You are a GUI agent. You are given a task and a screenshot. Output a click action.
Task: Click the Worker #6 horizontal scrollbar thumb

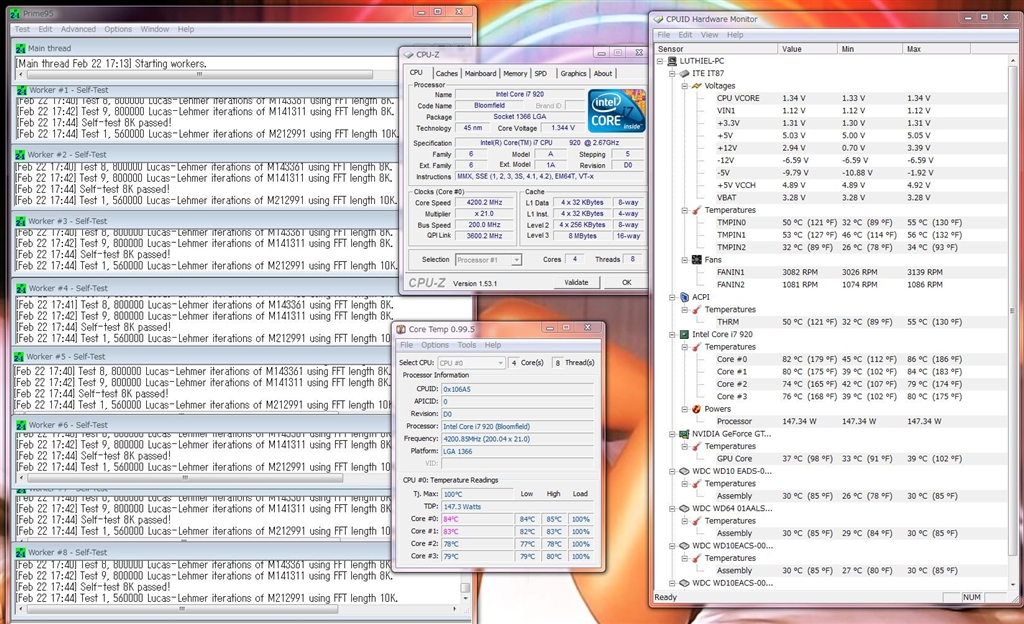(x=185, y=478)
